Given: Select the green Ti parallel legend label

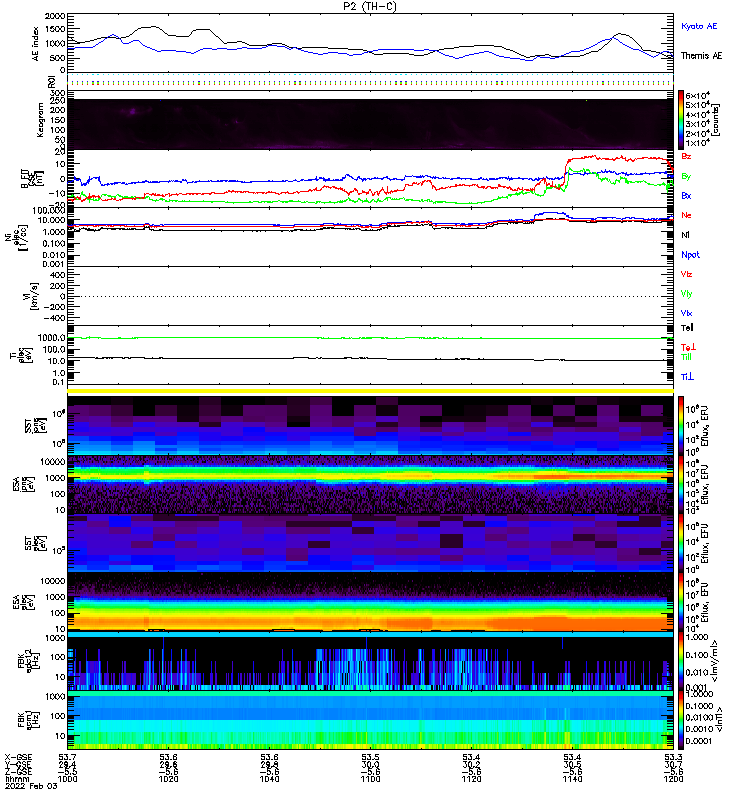Looking at the screenshot, I should click(x=686, y=357).
